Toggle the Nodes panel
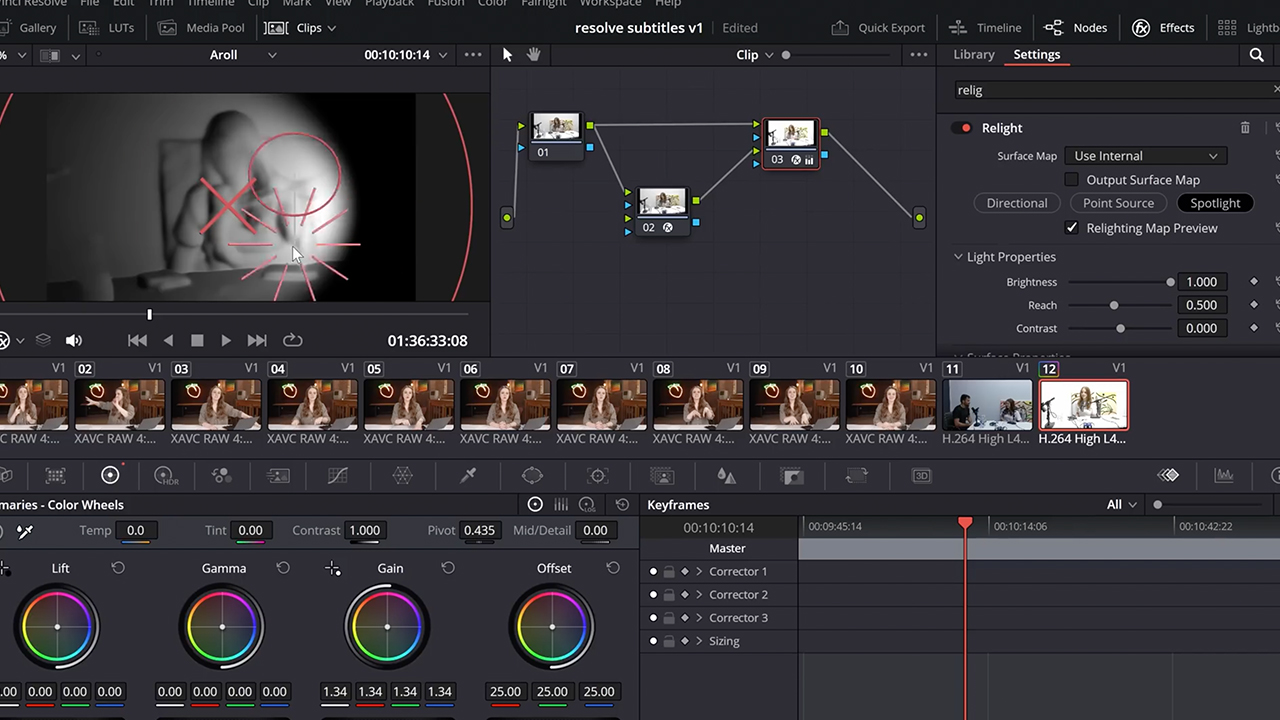 (x=1075, y=28)
